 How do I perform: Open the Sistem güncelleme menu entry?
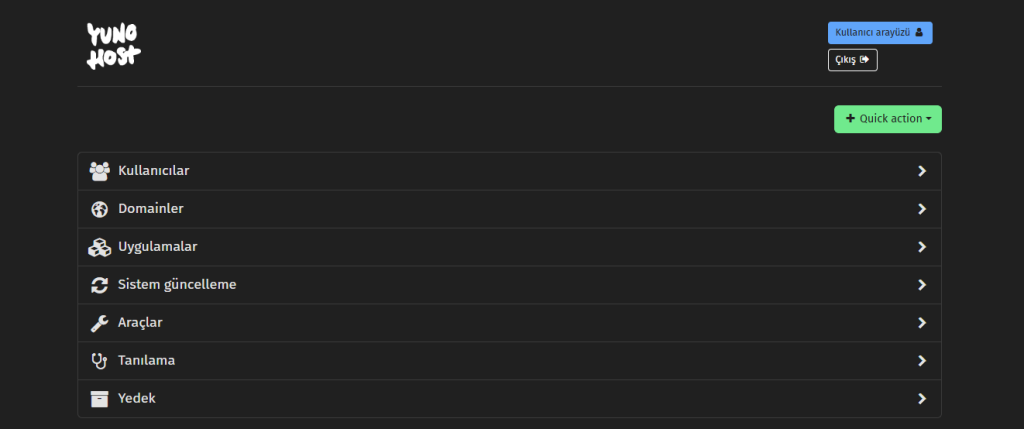point(509,285)
